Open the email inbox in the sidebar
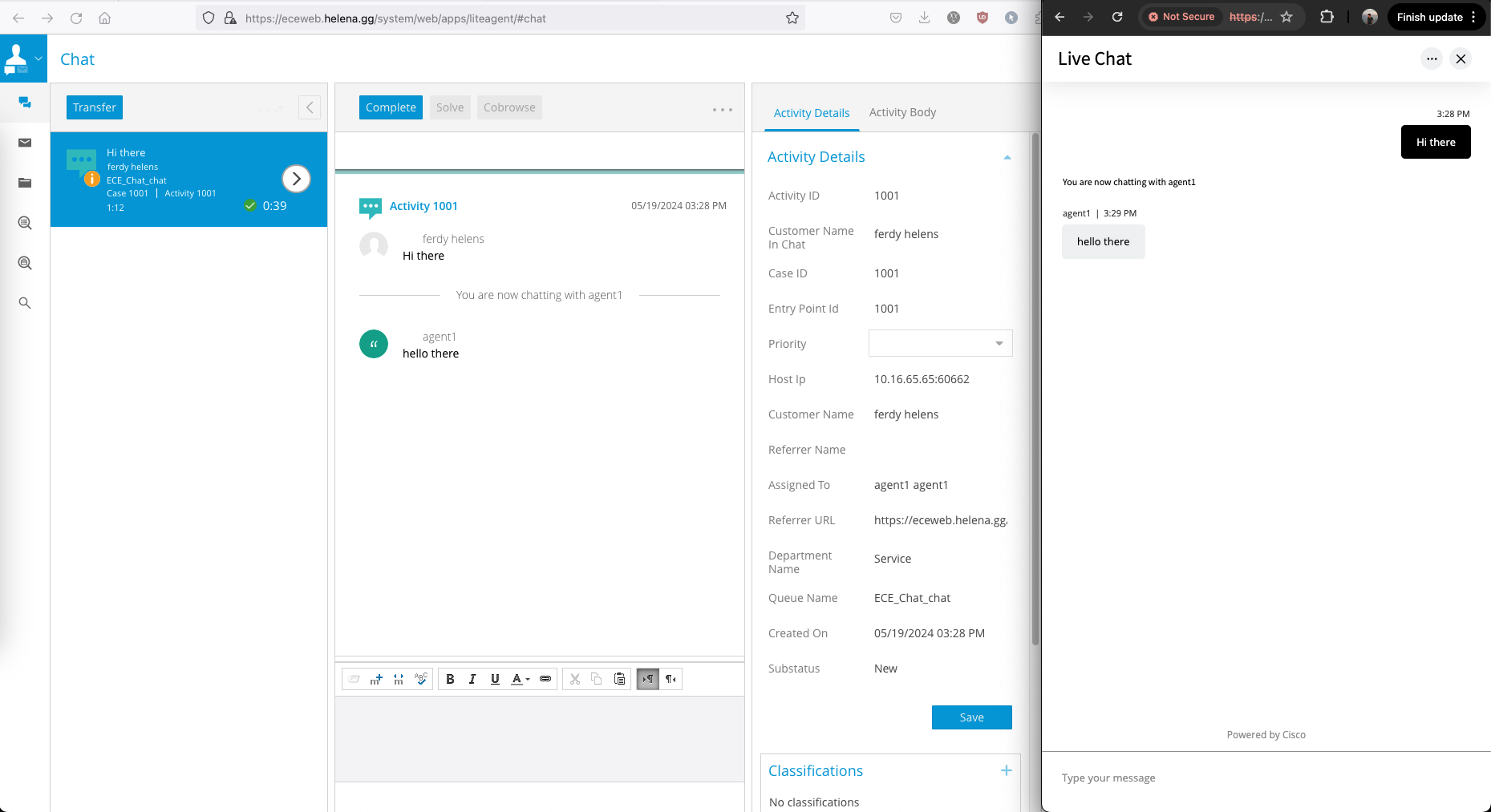 (25, 143)
